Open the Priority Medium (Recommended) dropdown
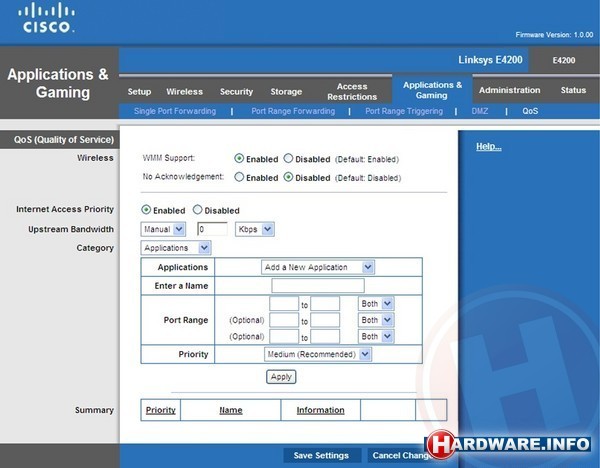The image size is (600, 468). [318, 354]
